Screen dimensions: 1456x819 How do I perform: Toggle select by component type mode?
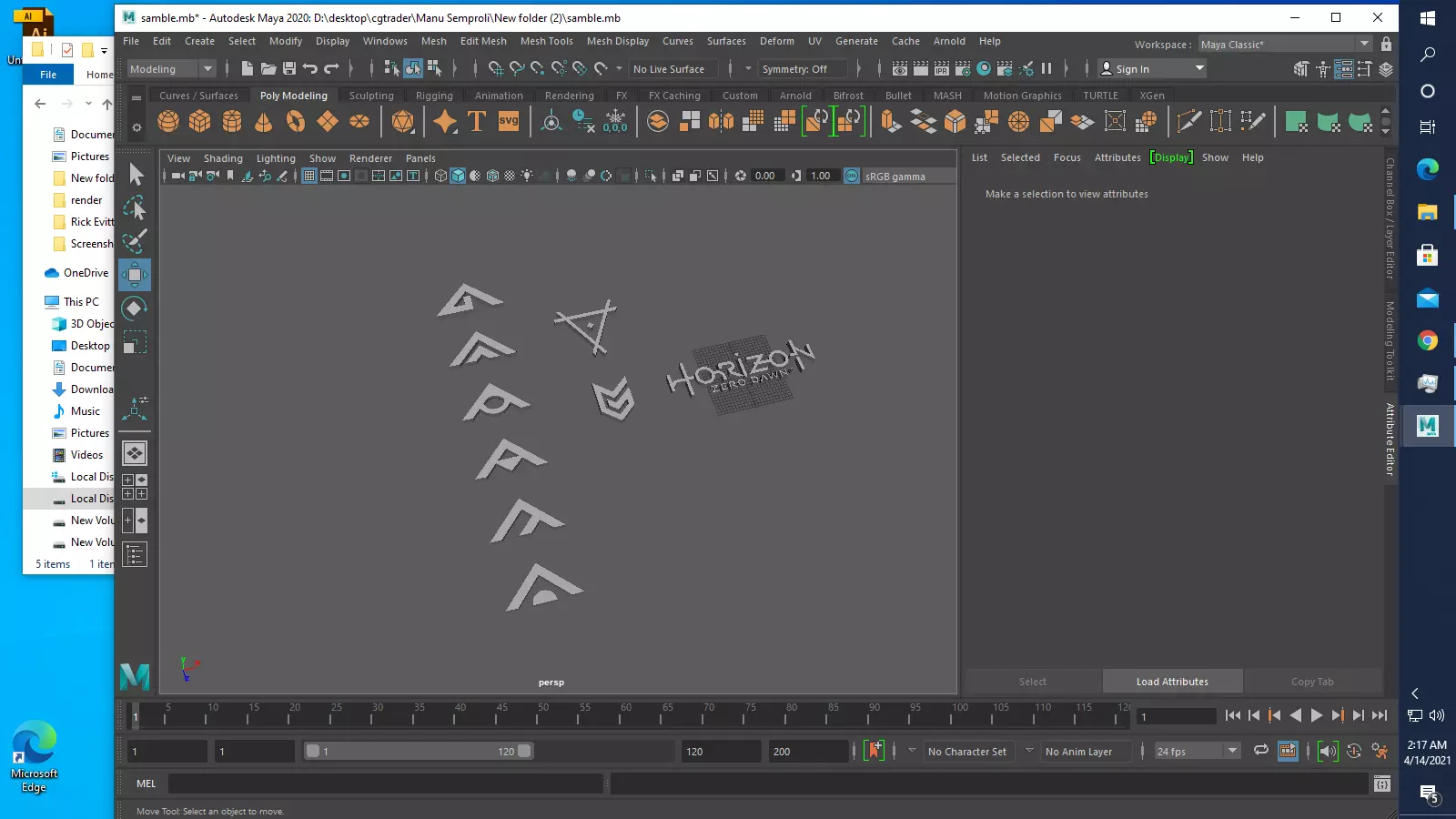click(x=434, y=68)
